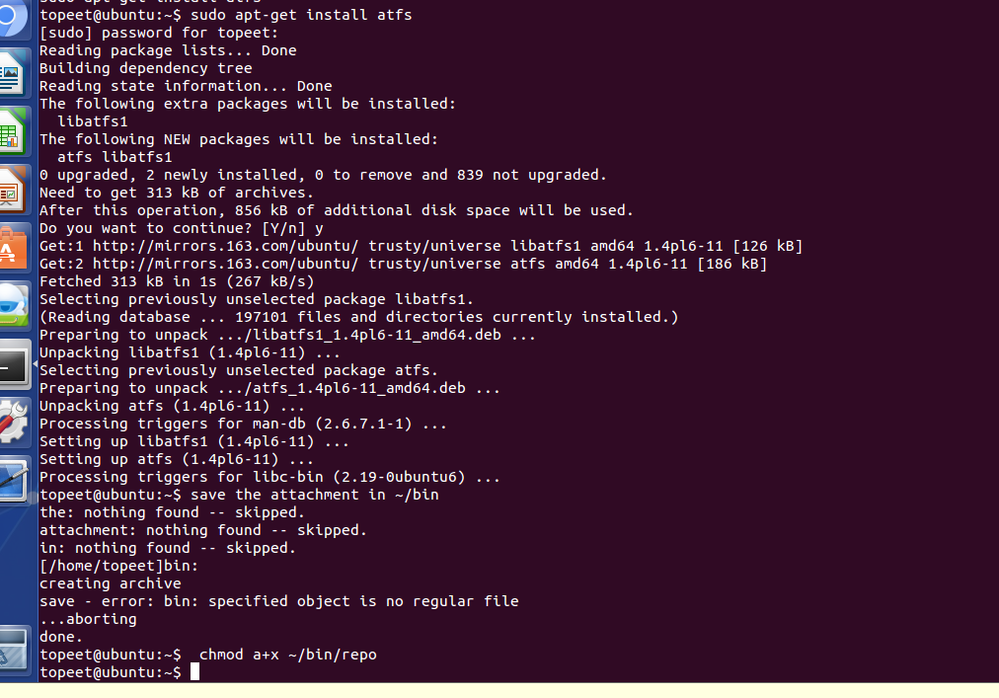Click the '[Y/n]' continue prompt line
The height and width of the screenshot is (698, 999).
pyautogui.click(x=181, y=228)
